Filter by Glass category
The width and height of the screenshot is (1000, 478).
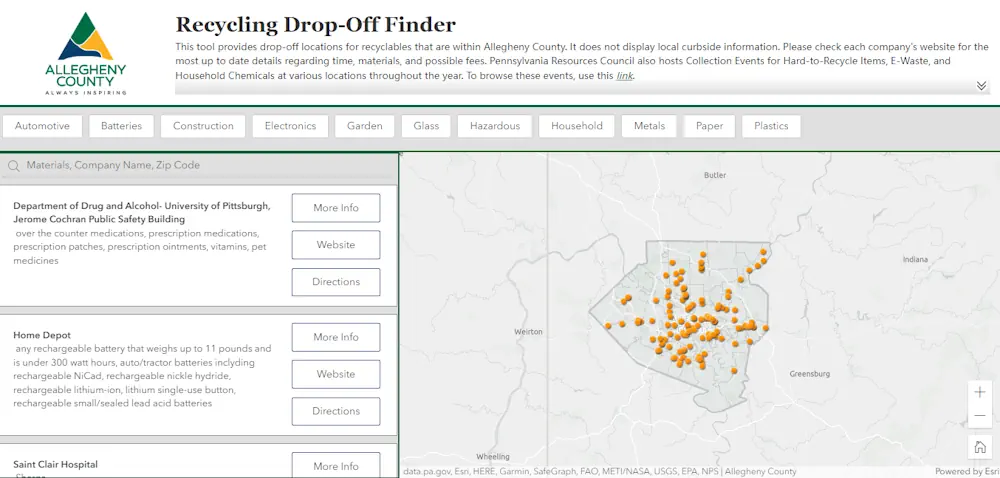click(426, 126)
